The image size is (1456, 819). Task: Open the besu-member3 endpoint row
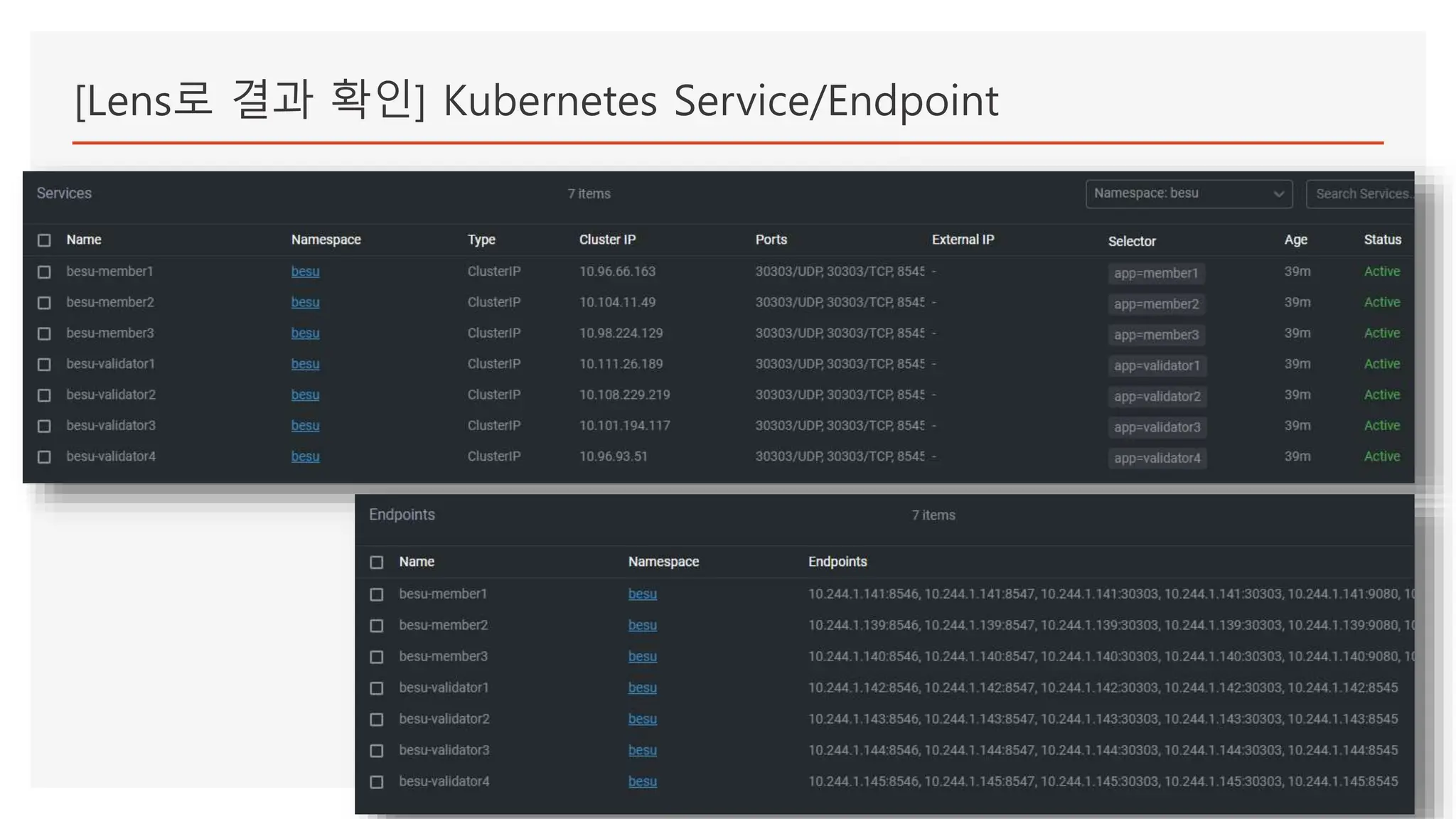443,656
